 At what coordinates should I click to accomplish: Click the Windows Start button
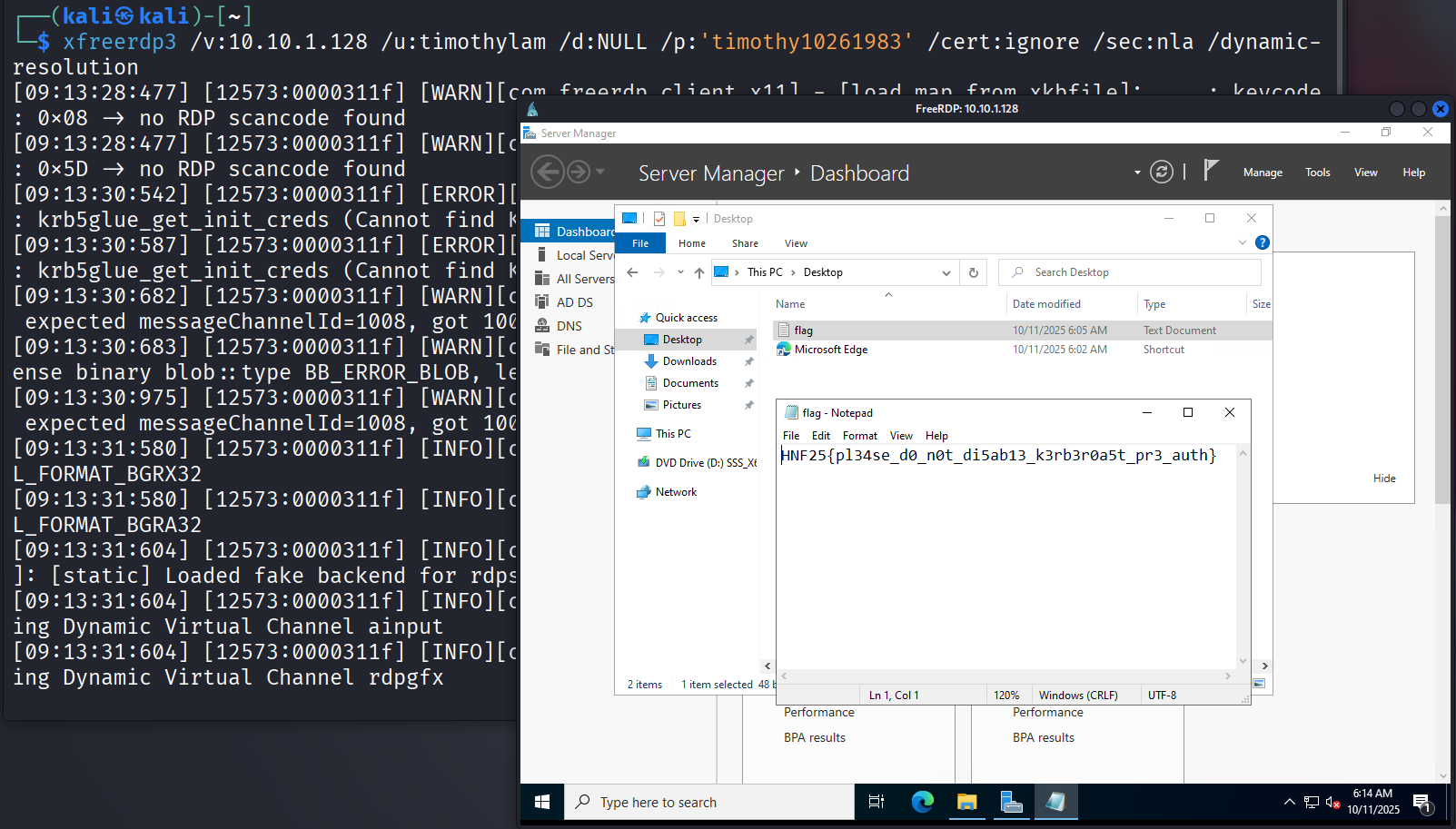coord(542,802)
